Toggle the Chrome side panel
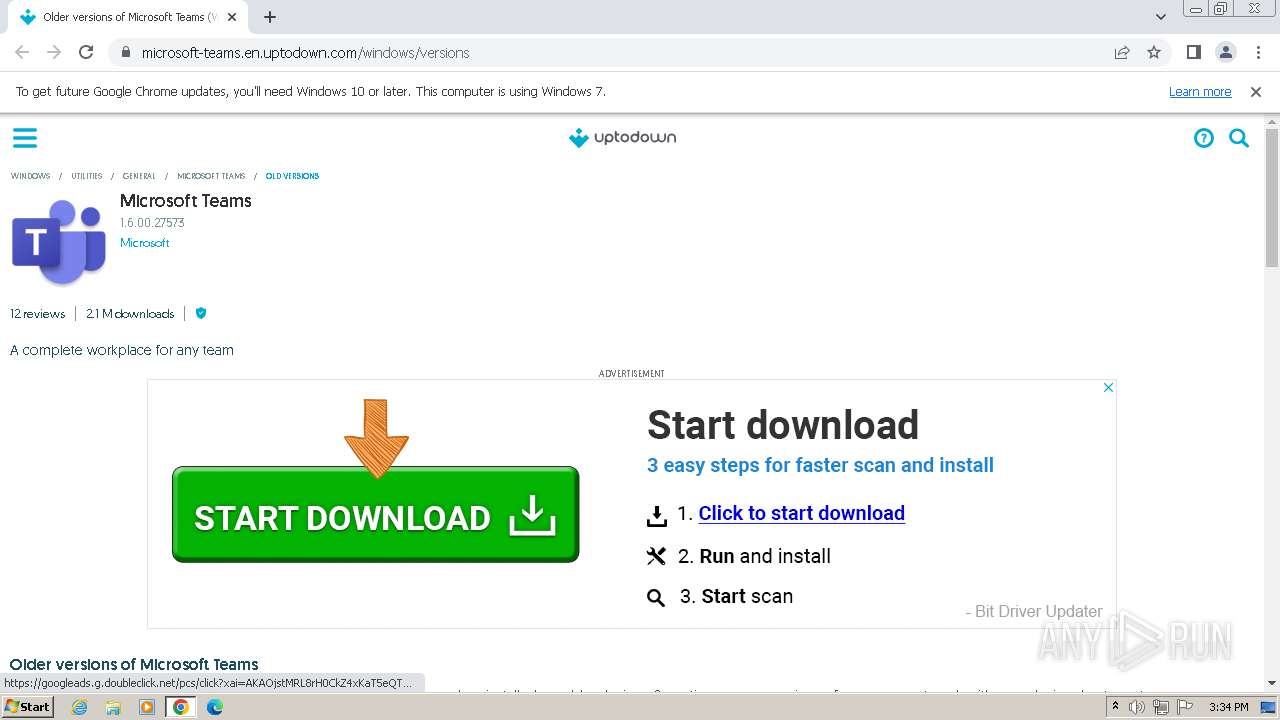Viewport: 1280px width, 720px height. (1193, 52)
